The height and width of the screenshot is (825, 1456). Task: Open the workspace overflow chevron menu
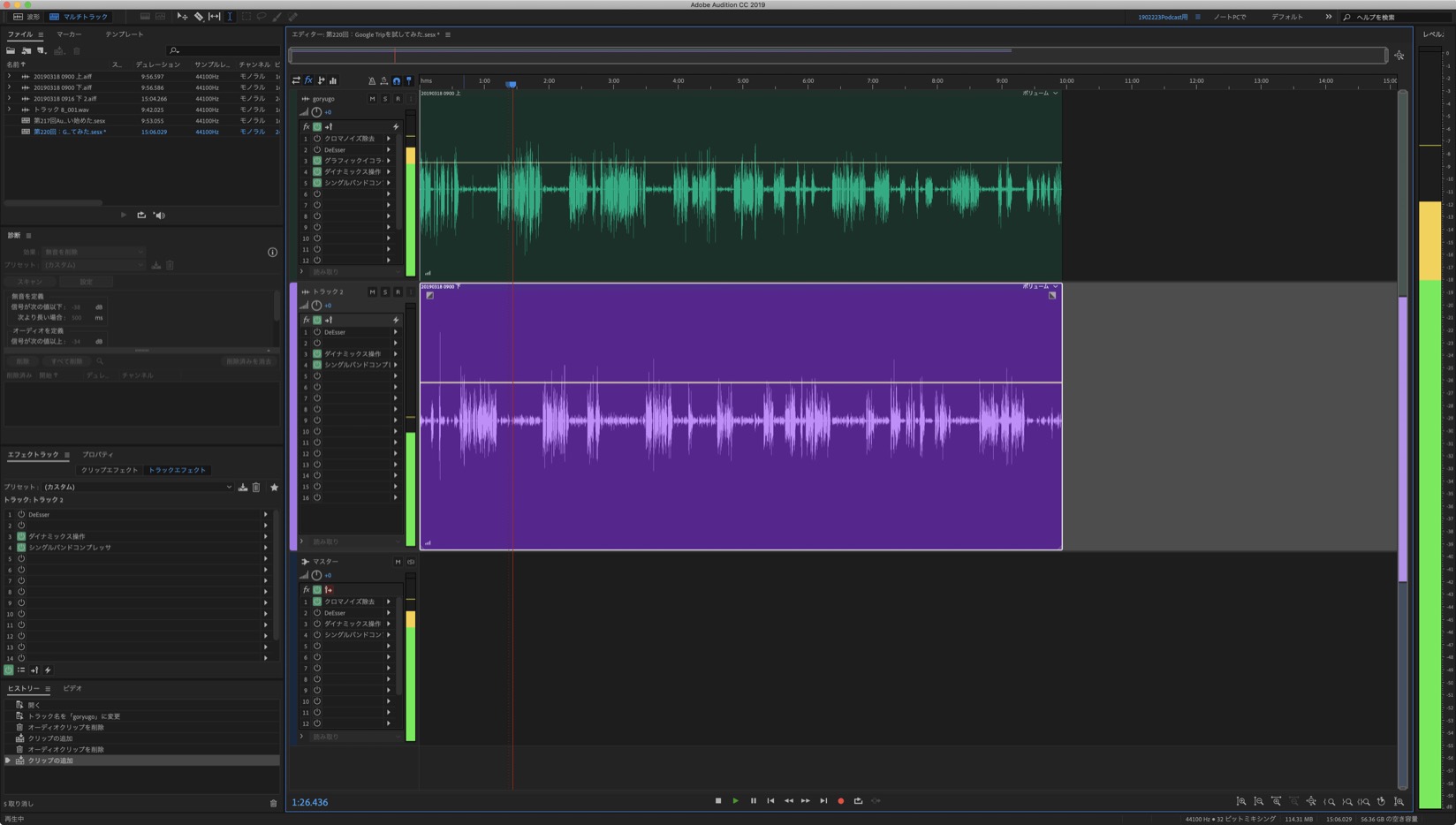click(x=1328, y=17)
